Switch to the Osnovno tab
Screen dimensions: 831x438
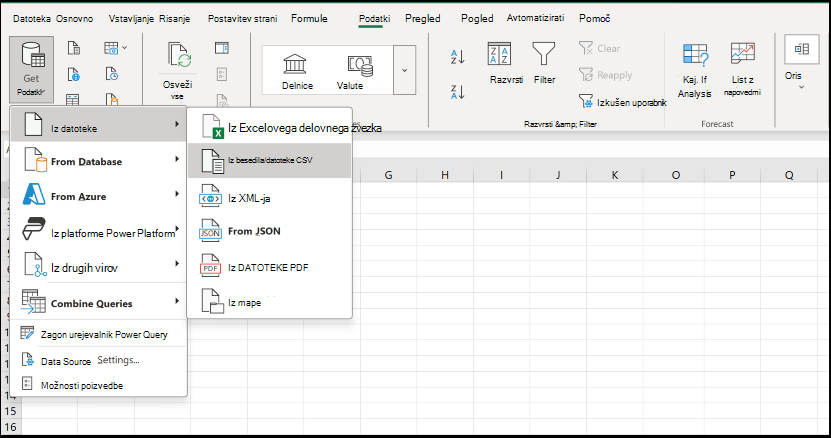click(x=74, y=19)
